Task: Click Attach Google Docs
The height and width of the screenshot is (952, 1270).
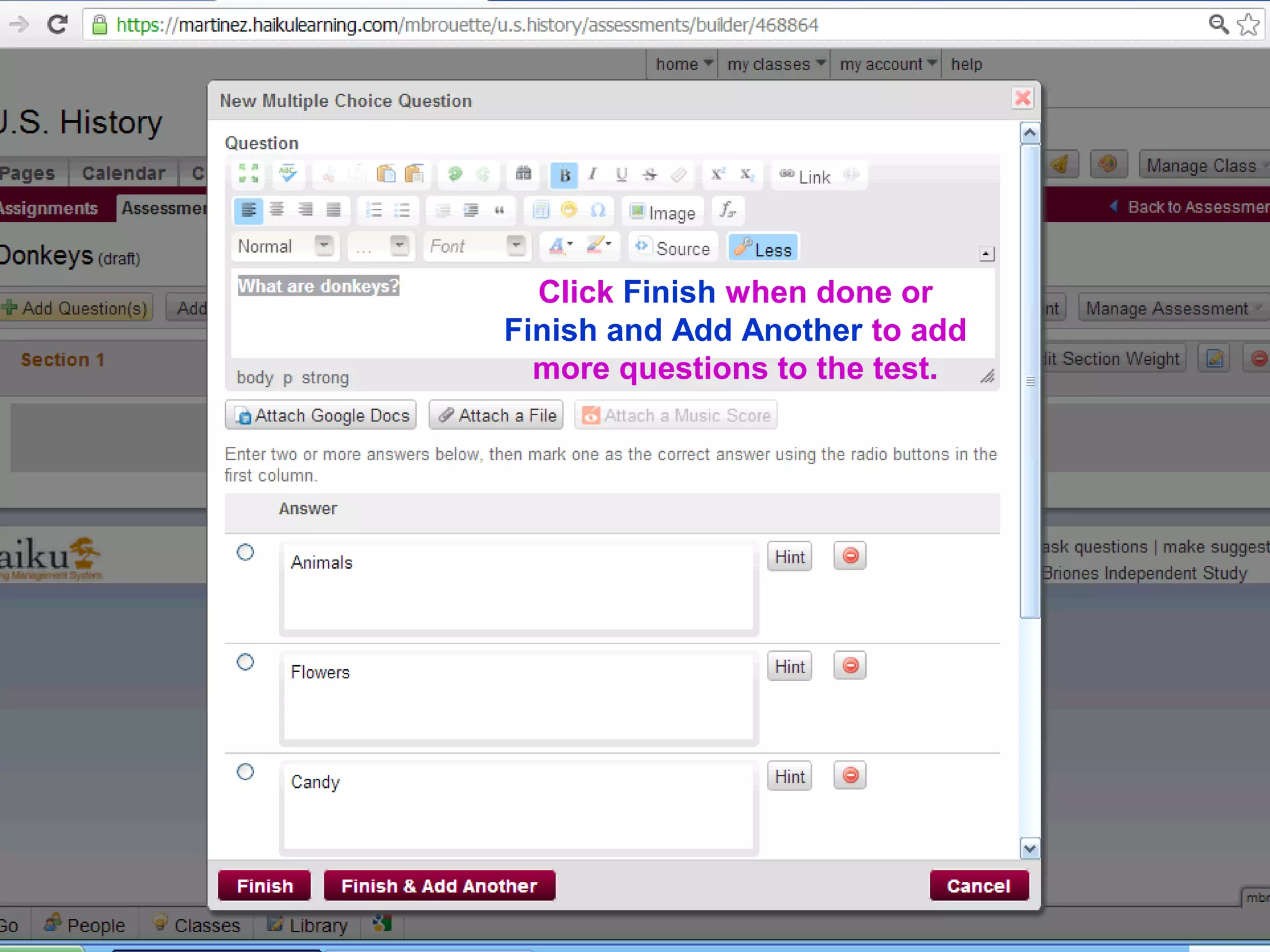Action: tap(321, 415)
